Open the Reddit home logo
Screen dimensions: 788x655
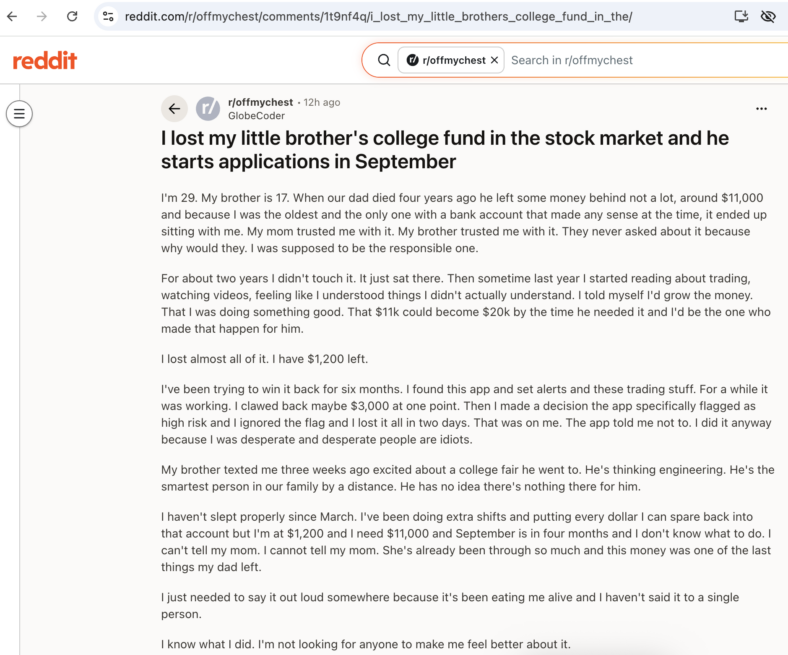click(x=45, y=61)
